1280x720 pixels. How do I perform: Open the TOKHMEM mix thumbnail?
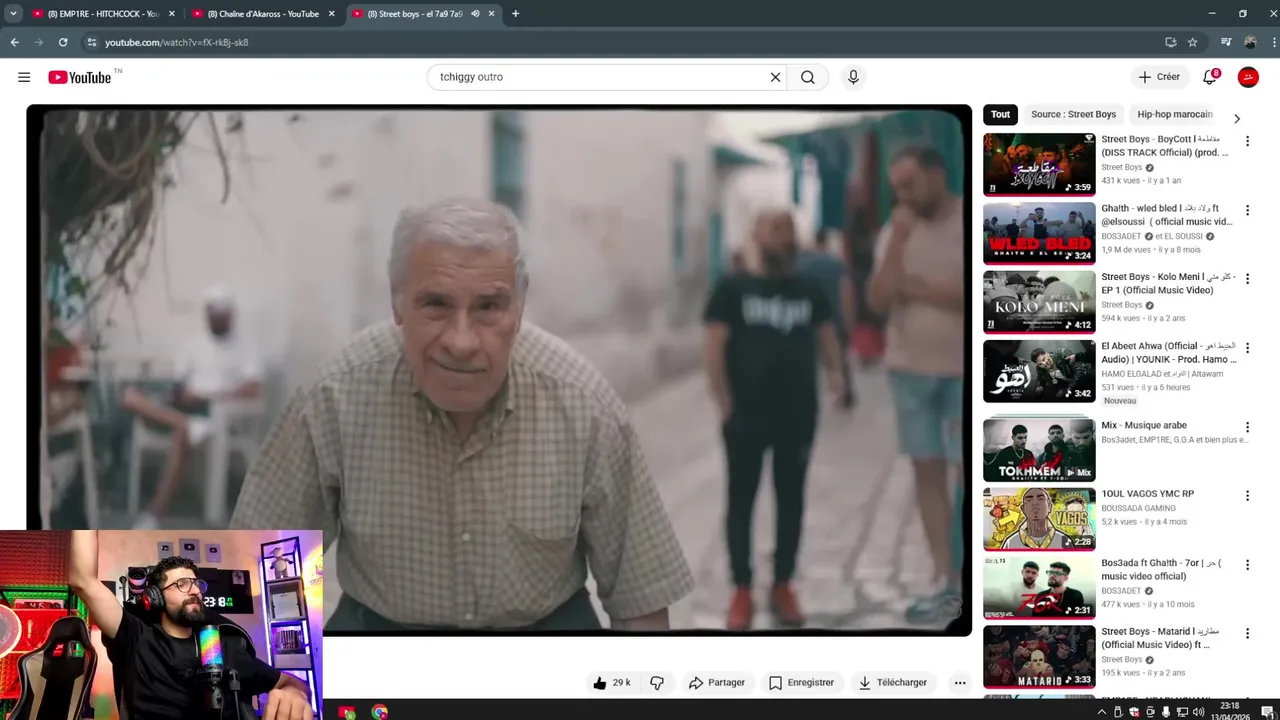1039,450
